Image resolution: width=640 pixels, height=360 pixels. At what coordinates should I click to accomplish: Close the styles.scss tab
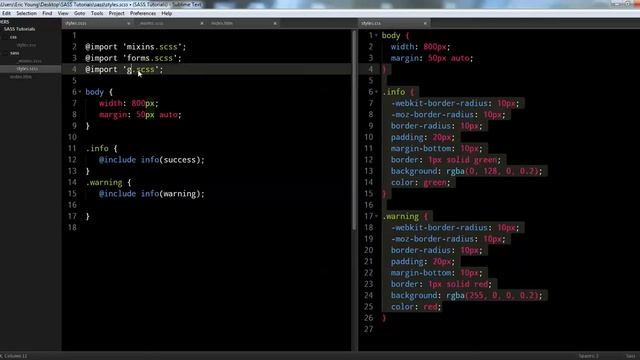coord(129,23)
